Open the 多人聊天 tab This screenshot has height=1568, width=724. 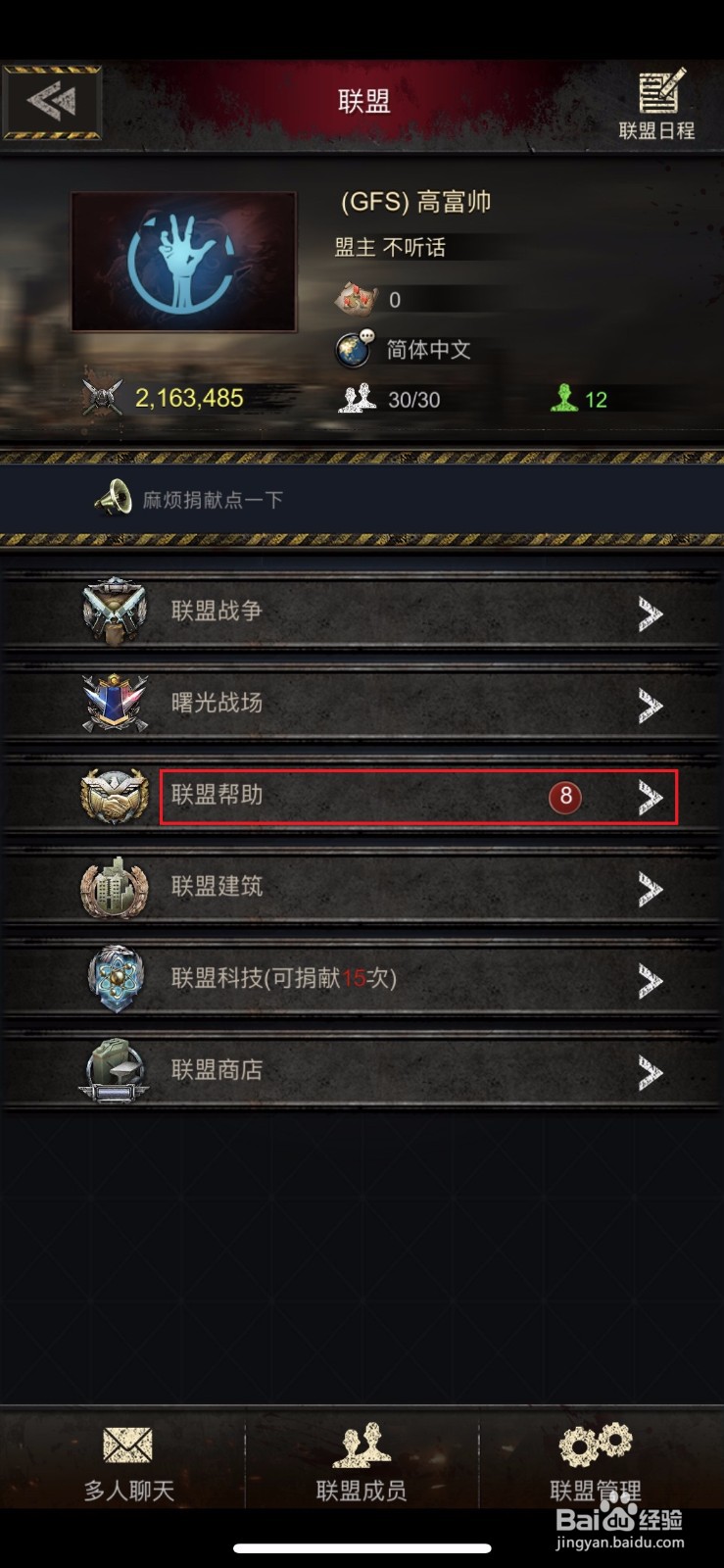[128, 1463]
